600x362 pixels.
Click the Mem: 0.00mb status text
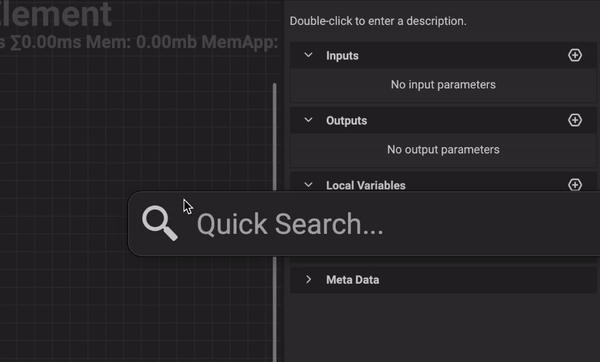click(141, 42)
